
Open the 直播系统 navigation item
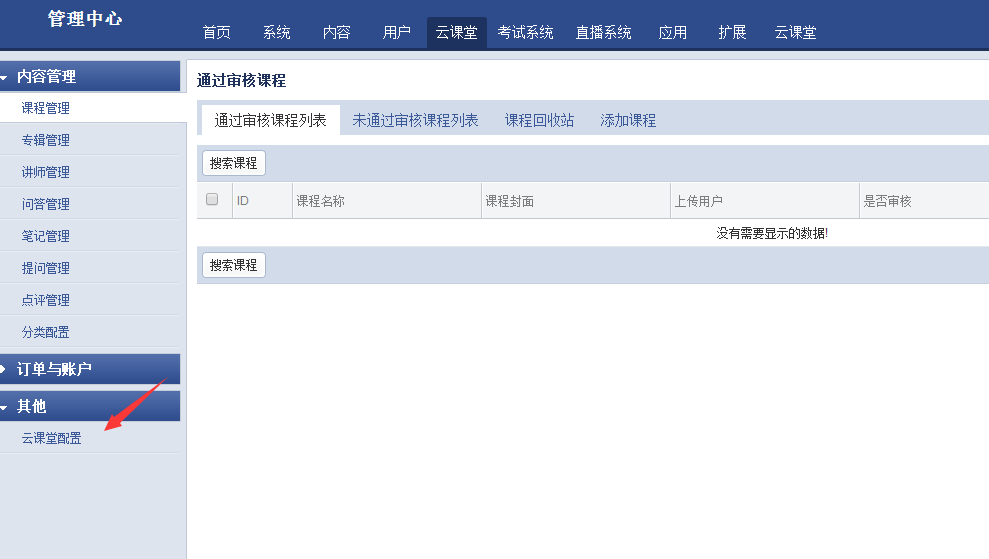(603, 32)
